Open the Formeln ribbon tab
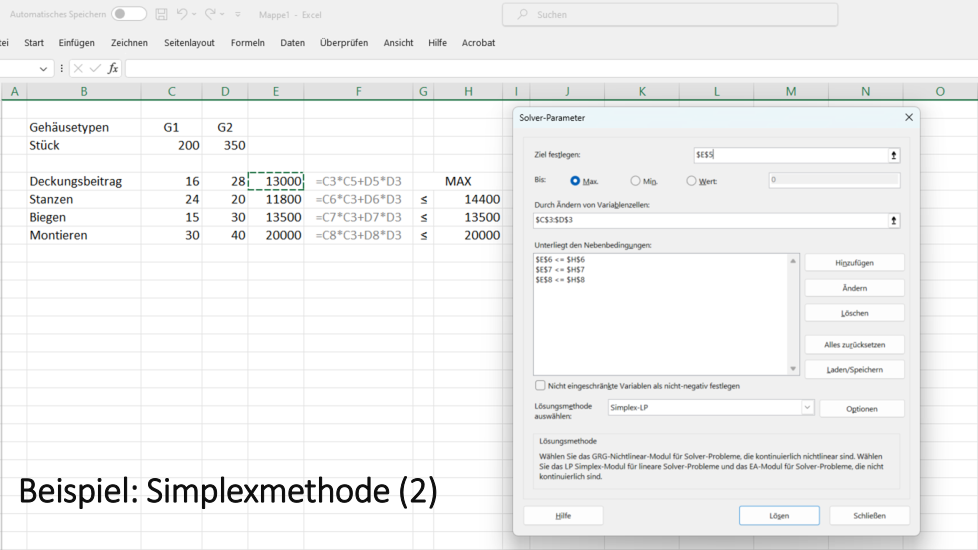 tap(247, 43)
